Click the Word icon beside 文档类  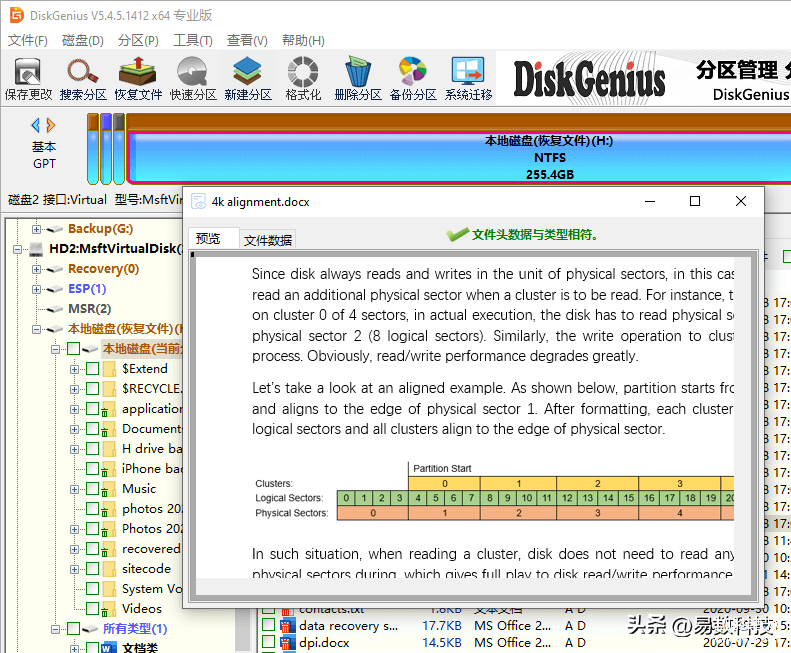point(108,647)
